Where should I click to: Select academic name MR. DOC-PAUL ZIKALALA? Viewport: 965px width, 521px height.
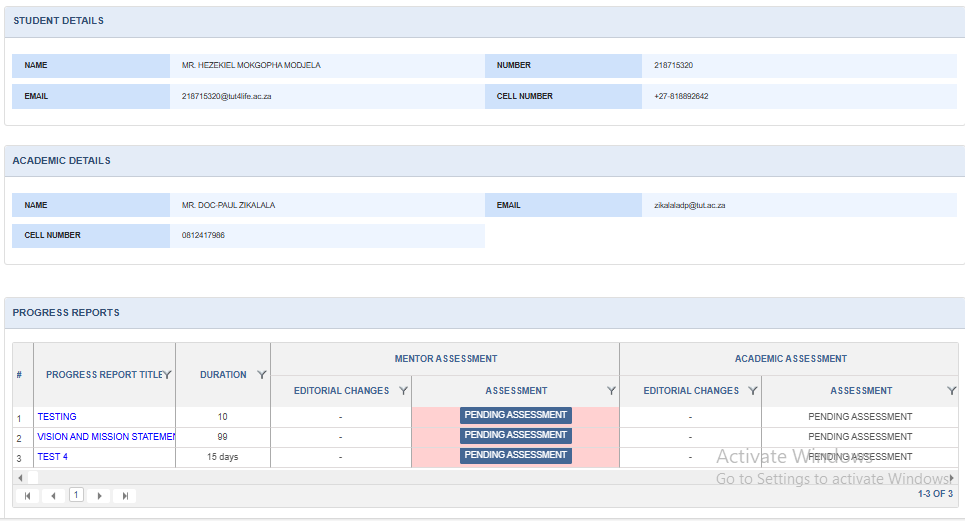tap(228, 205)
